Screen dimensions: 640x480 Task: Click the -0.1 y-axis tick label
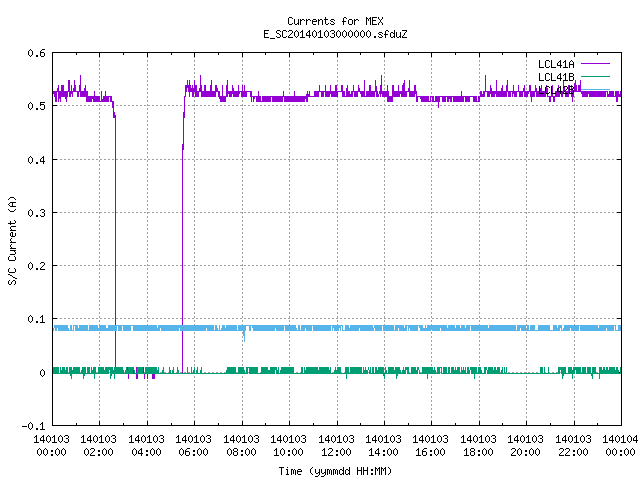tap(33, 426)
